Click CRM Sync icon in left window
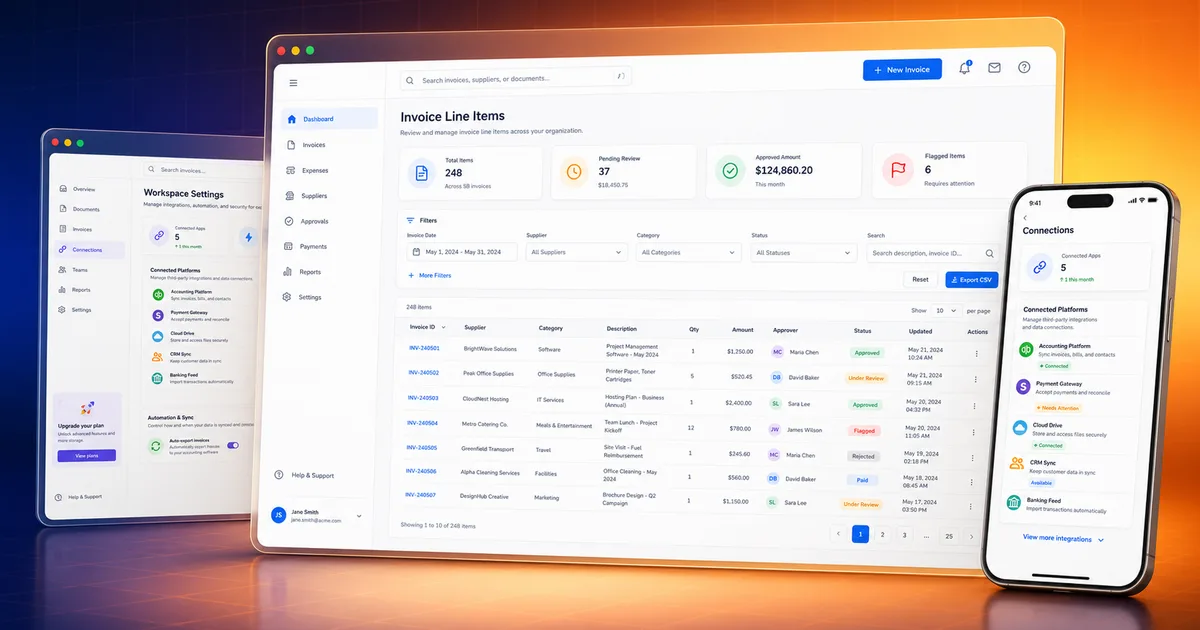 158,357
